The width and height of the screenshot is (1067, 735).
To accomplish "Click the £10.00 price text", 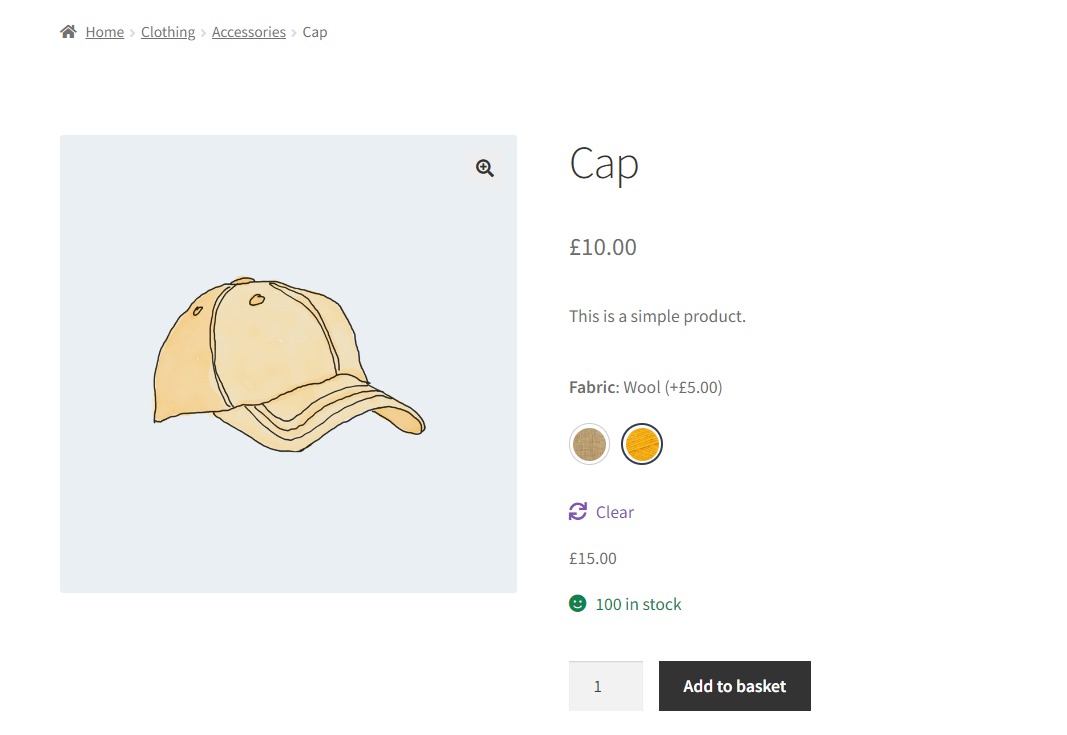I will coord(602,247).
